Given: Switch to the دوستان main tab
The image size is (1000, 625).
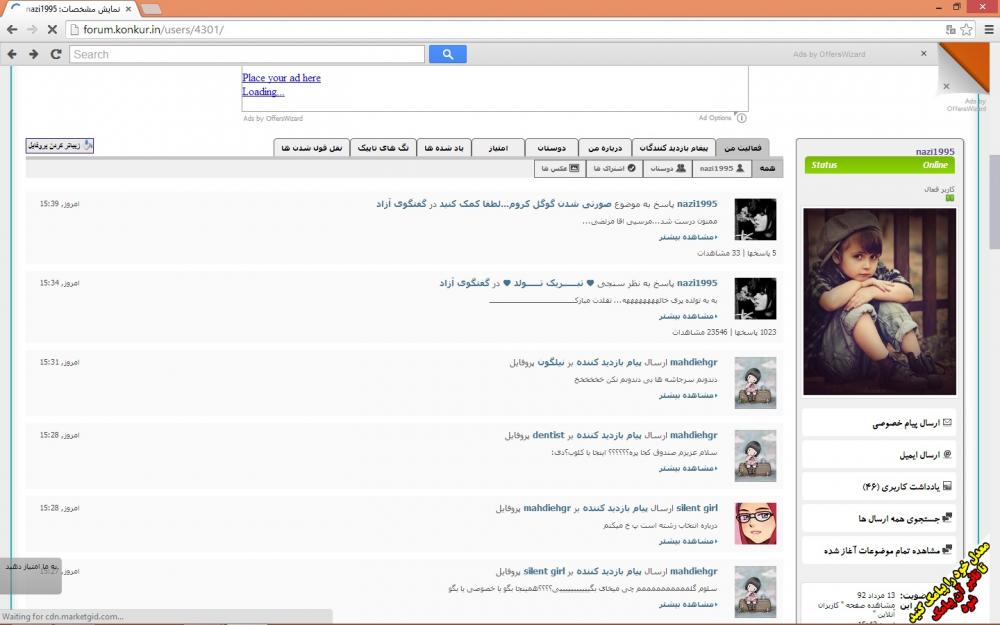Looking at the screenshot, I should [x=551, y=148].
